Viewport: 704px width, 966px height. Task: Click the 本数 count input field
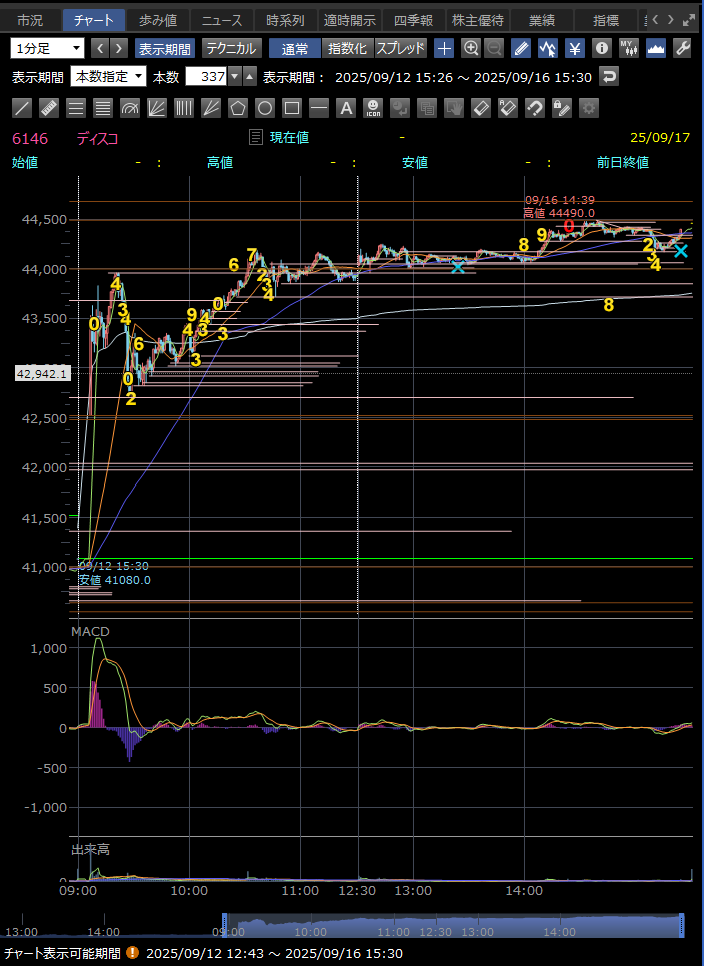tap(205, 77)
